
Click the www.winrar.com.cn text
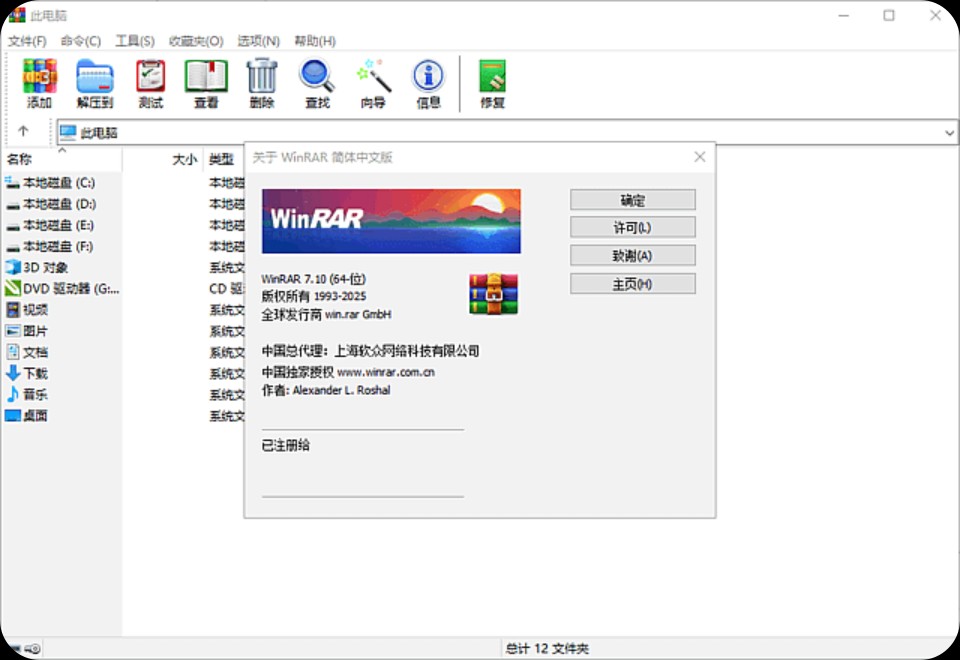coord(386,372)
